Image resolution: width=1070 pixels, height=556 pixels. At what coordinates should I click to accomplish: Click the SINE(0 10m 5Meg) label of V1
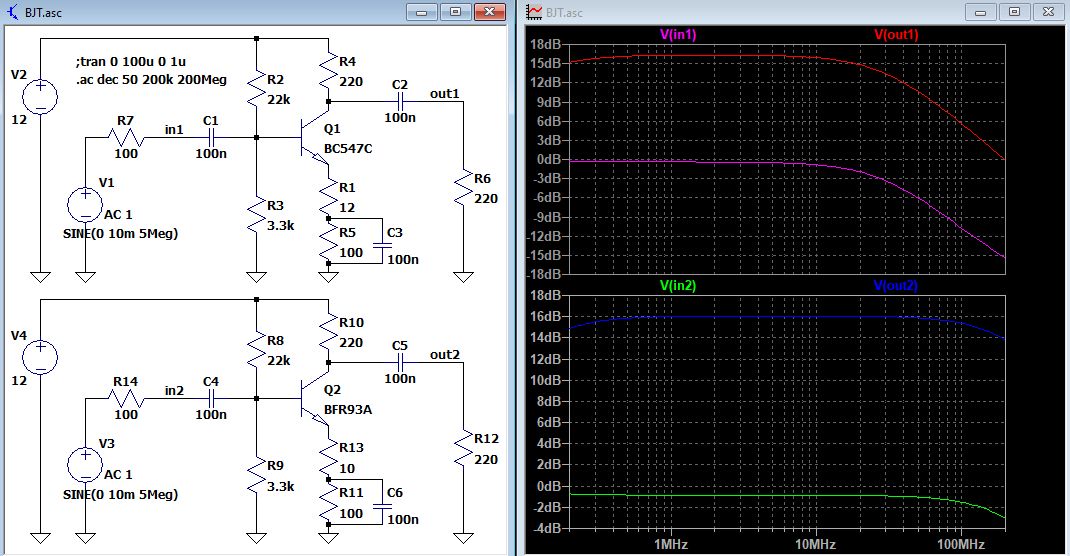[x=120, y=233]
